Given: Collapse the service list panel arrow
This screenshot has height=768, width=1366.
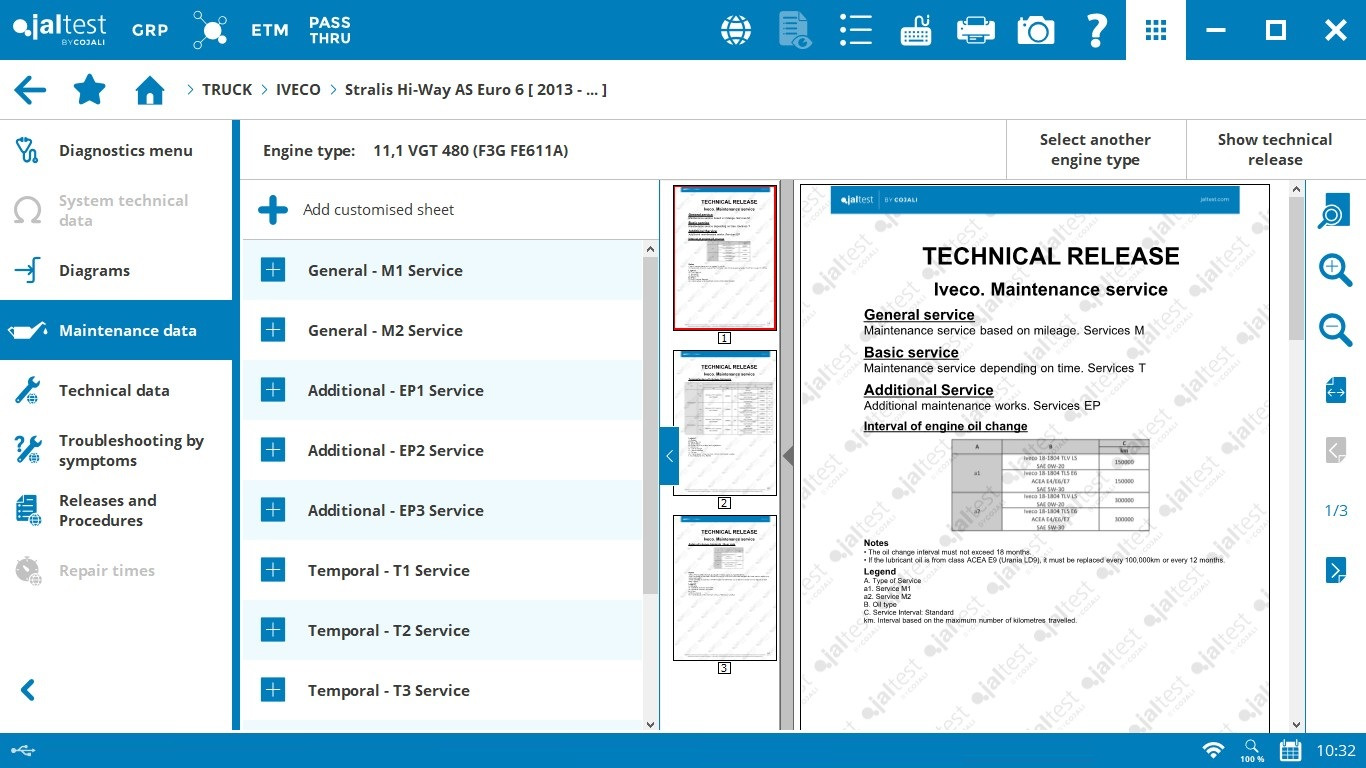Looking at the screenshot, I should click(x=669, y=456).
